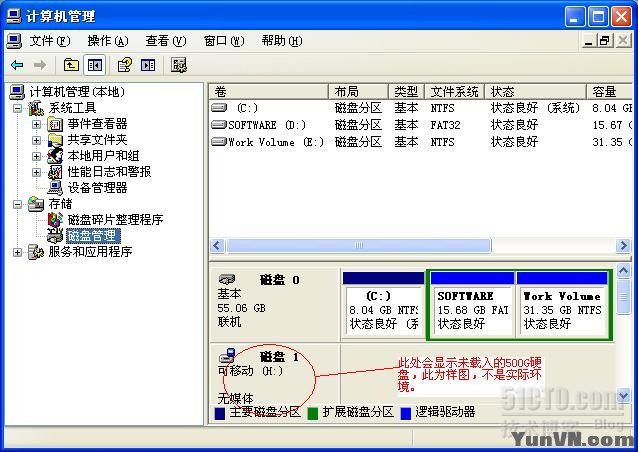
Task: Click the Up one level folder icon
Action: pos(71,65)
